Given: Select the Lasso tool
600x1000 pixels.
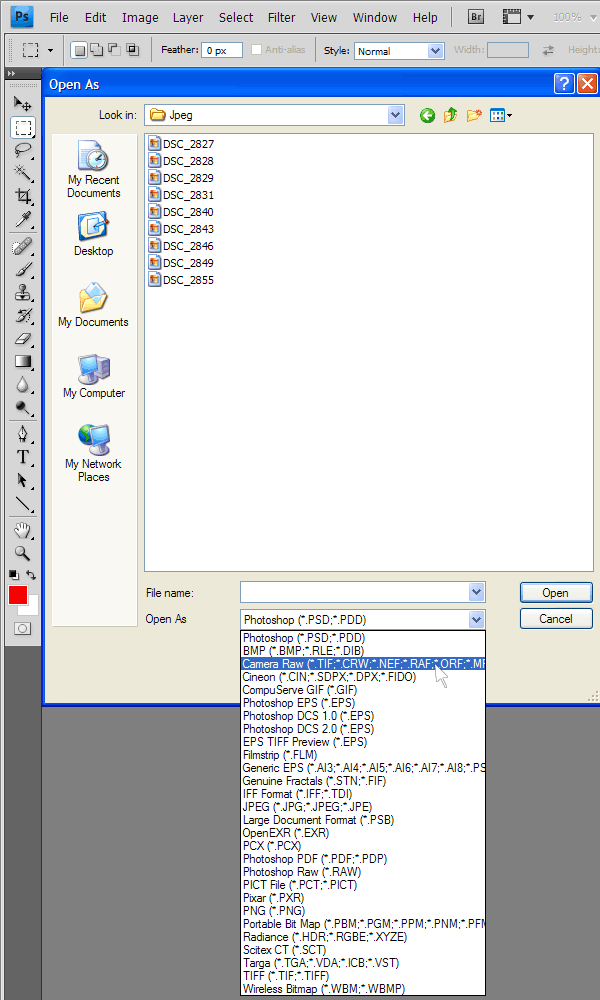Looking at the screenshot, I should click(x=23, y=151).
